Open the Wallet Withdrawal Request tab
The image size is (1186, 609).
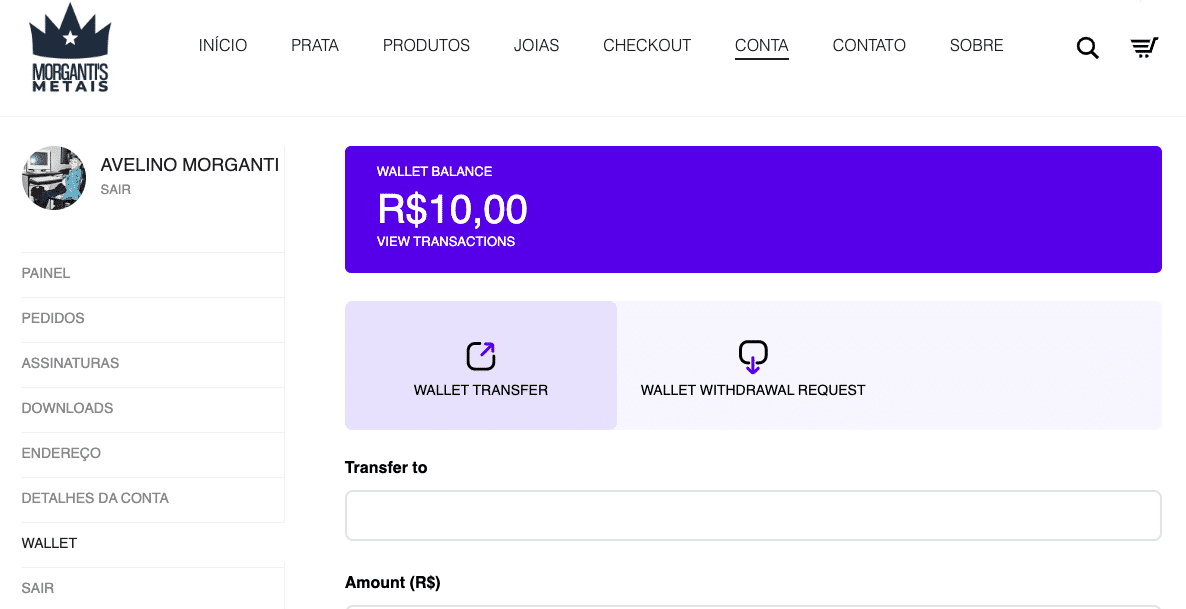click(x=753, y=365)
